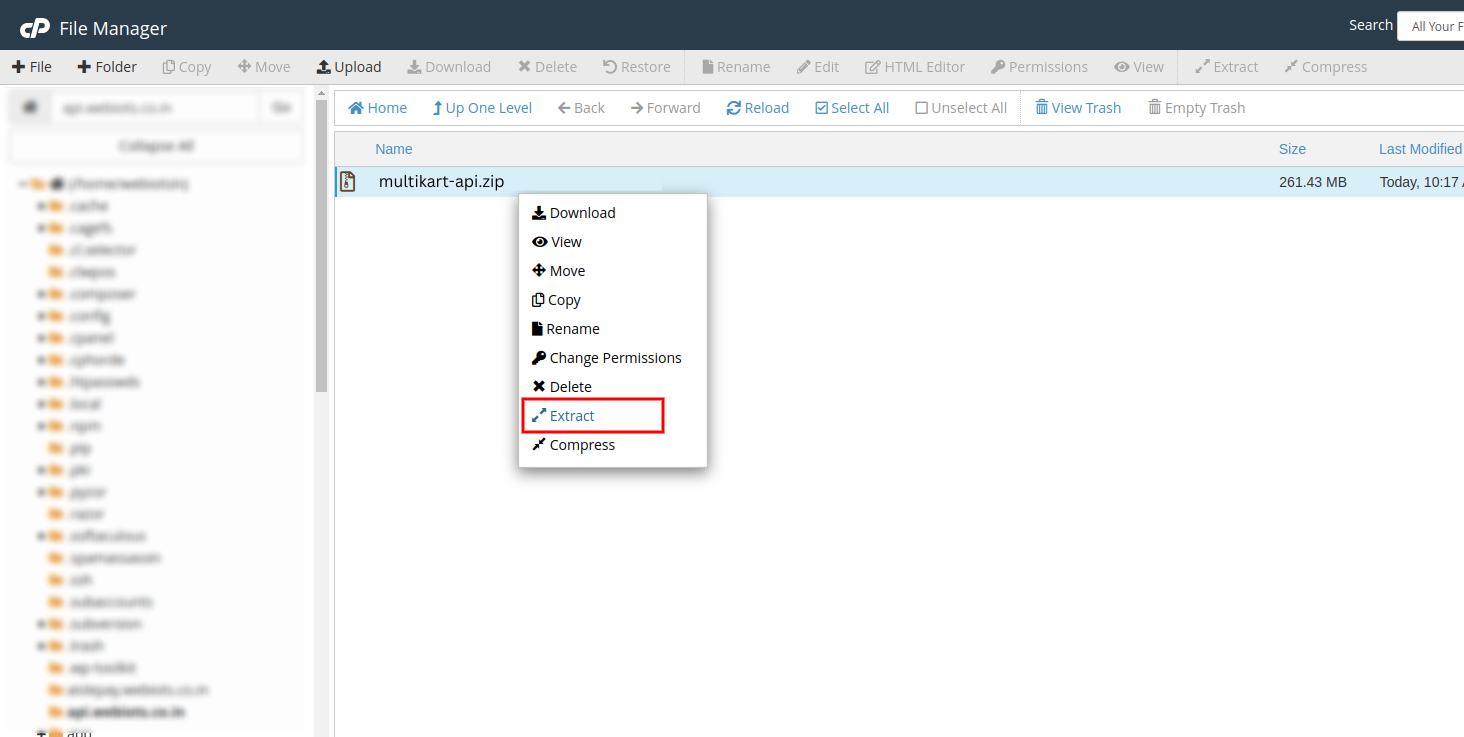Click the multikart-api.zip archive file icon

click(x=348, y=182)
